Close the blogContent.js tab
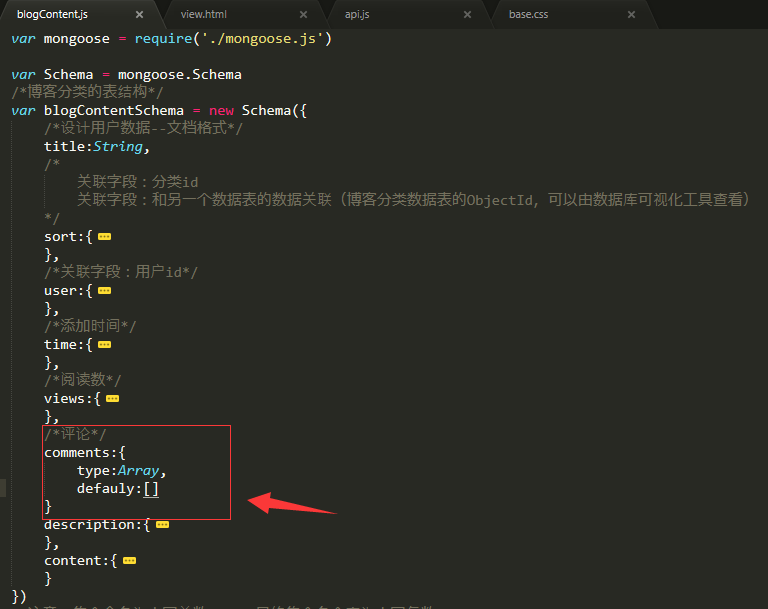Viewport: 768px width, 609px height. (x=139, y=14)
